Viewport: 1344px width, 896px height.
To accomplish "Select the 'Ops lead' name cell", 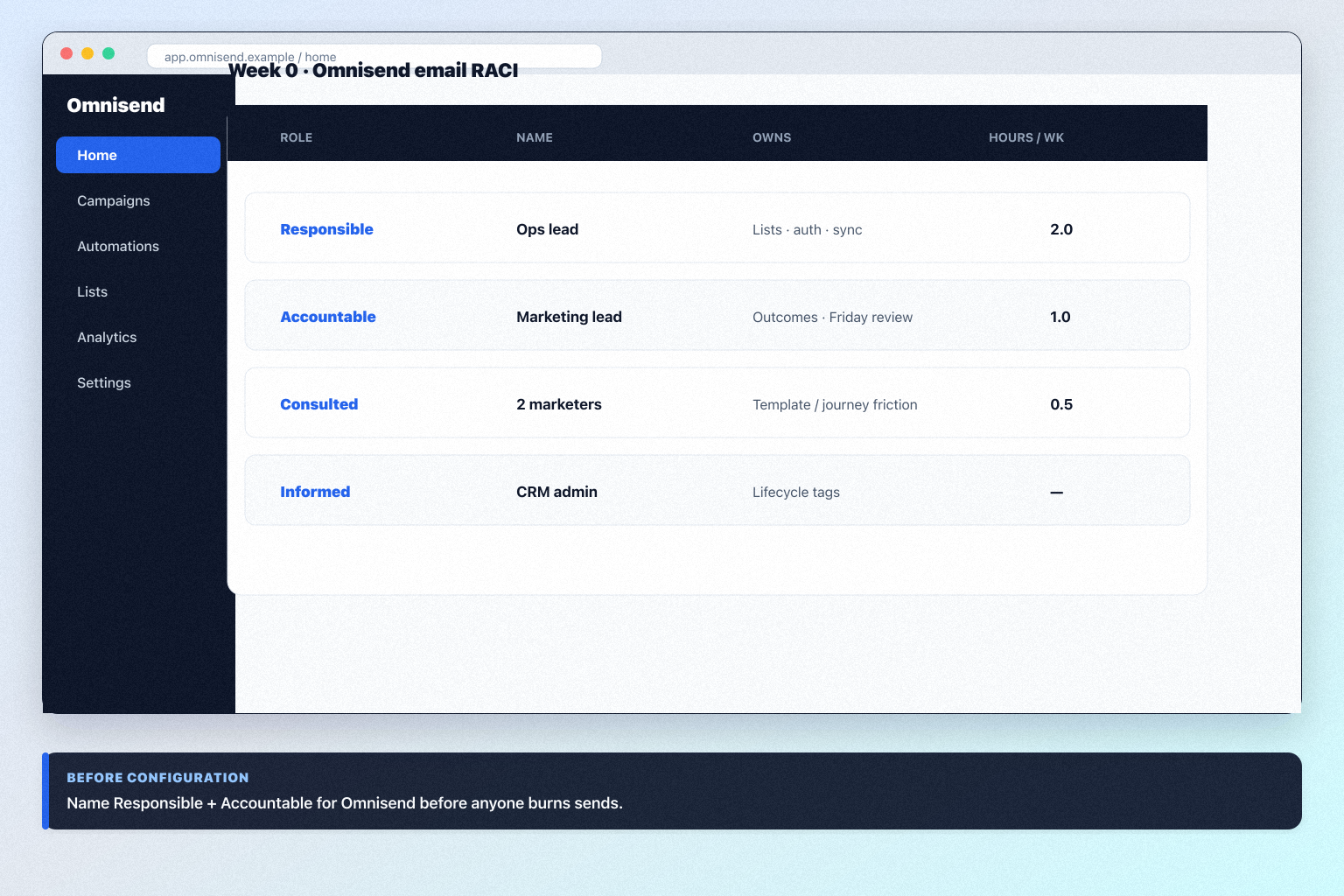I will [548, 229].
